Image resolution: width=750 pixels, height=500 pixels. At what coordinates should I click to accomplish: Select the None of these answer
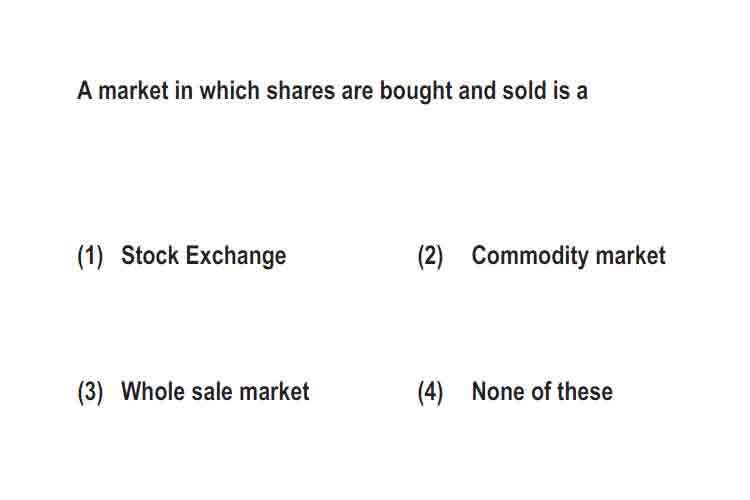[542, 391]
